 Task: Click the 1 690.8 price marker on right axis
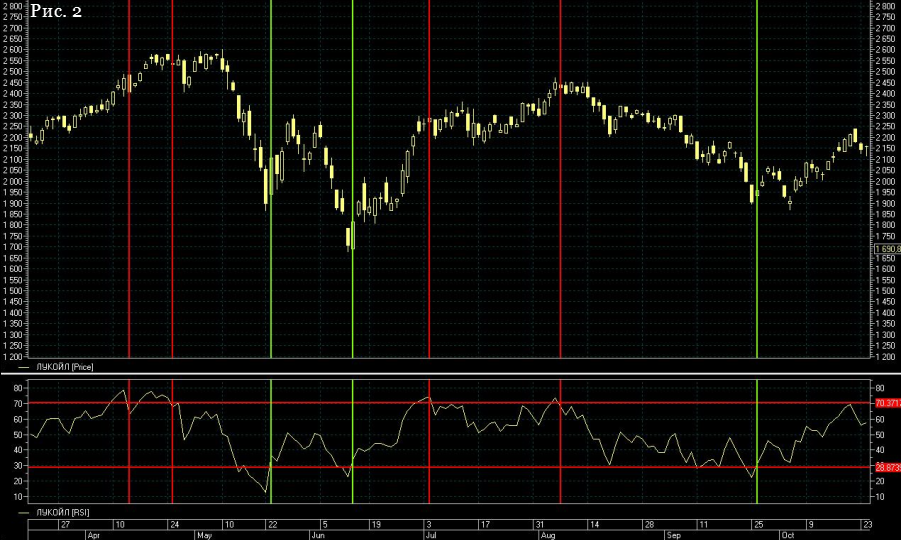(887, 249)
